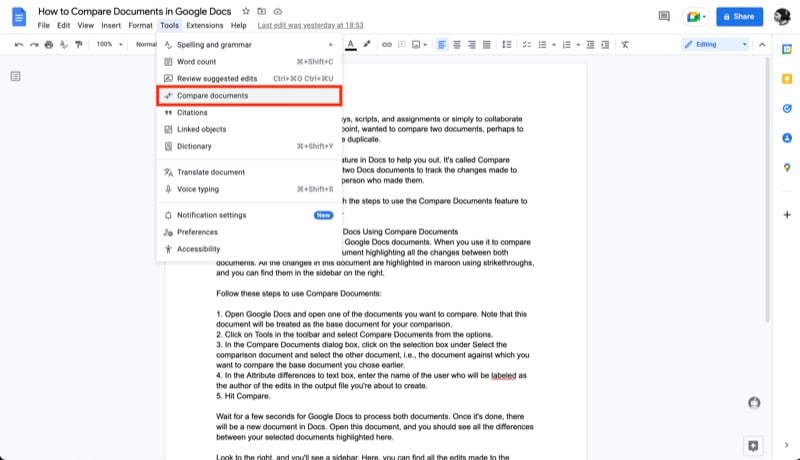Image resolution: width=800 pixels, height=460 pixels.
Task: Click Increase indent icon
Action: tap(606, 45)
